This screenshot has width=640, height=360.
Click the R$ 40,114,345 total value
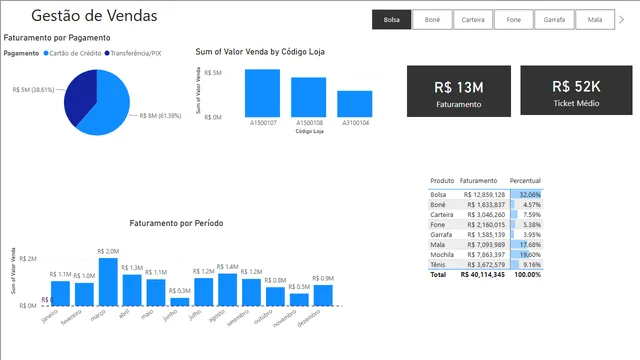[482, 275]
